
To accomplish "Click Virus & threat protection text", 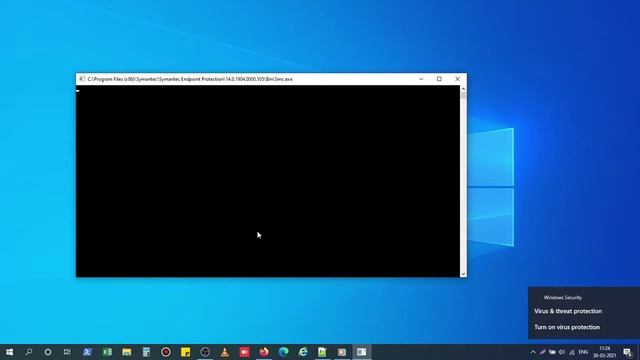I will [x=568, y=311].
